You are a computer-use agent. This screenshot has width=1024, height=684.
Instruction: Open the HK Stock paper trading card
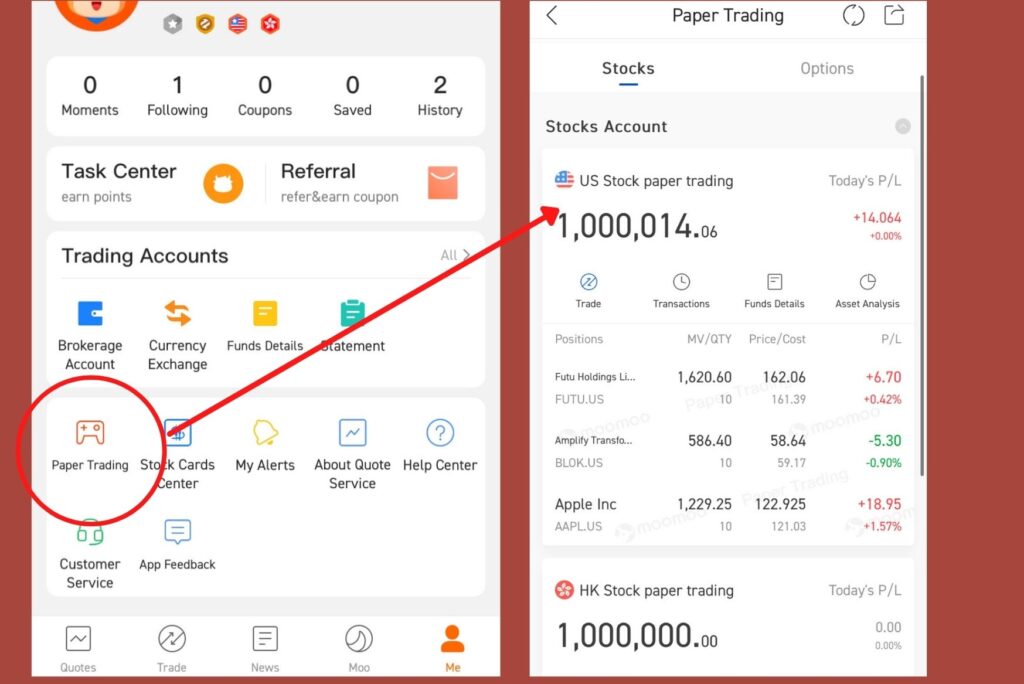tap(728, 617)
